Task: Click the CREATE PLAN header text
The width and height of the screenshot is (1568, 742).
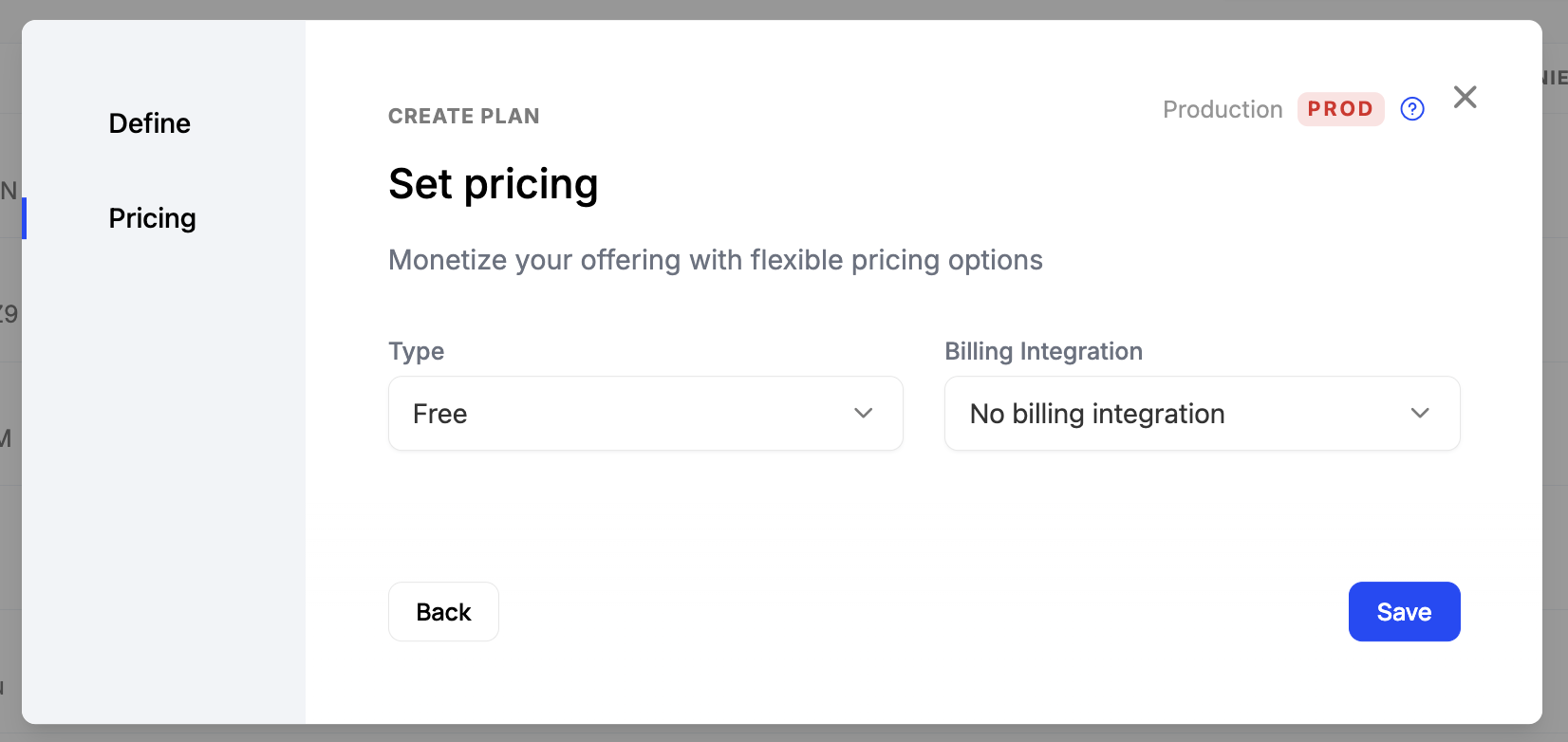Action: pyautogui.click(x=463, y=116)
